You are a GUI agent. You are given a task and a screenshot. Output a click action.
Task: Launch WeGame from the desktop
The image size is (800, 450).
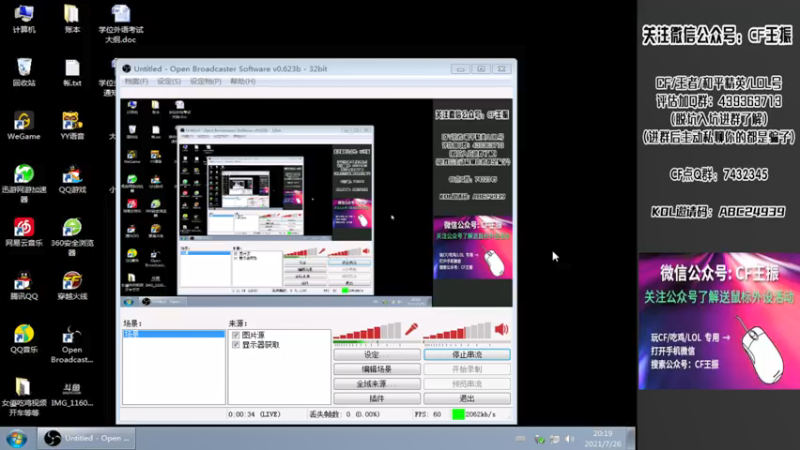pos(24,126)
